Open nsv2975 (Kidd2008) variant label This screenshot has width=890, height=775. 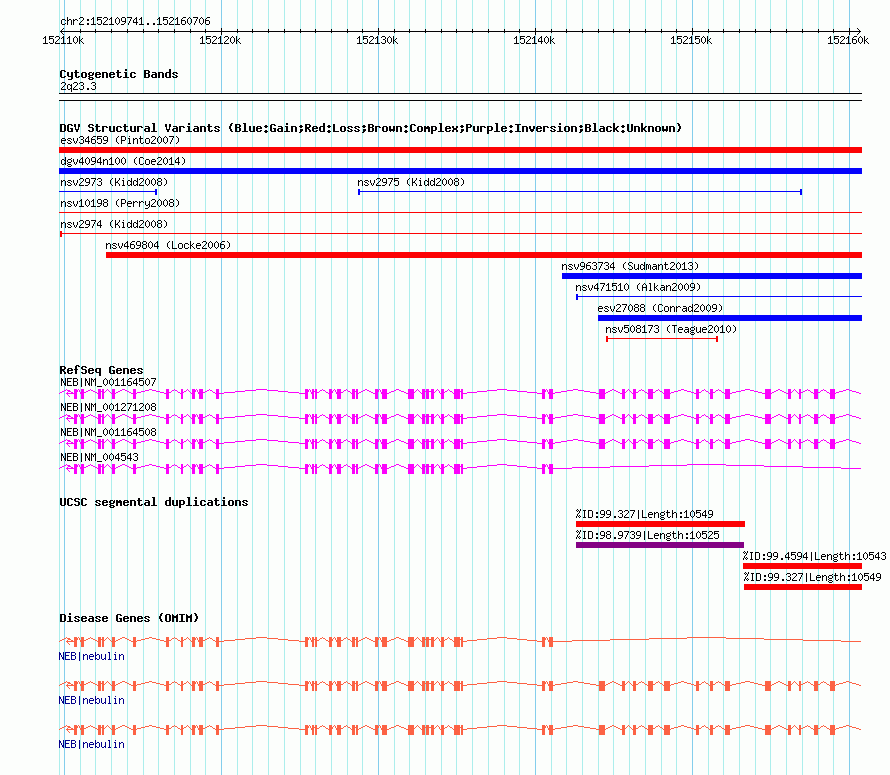click(411, 182)
